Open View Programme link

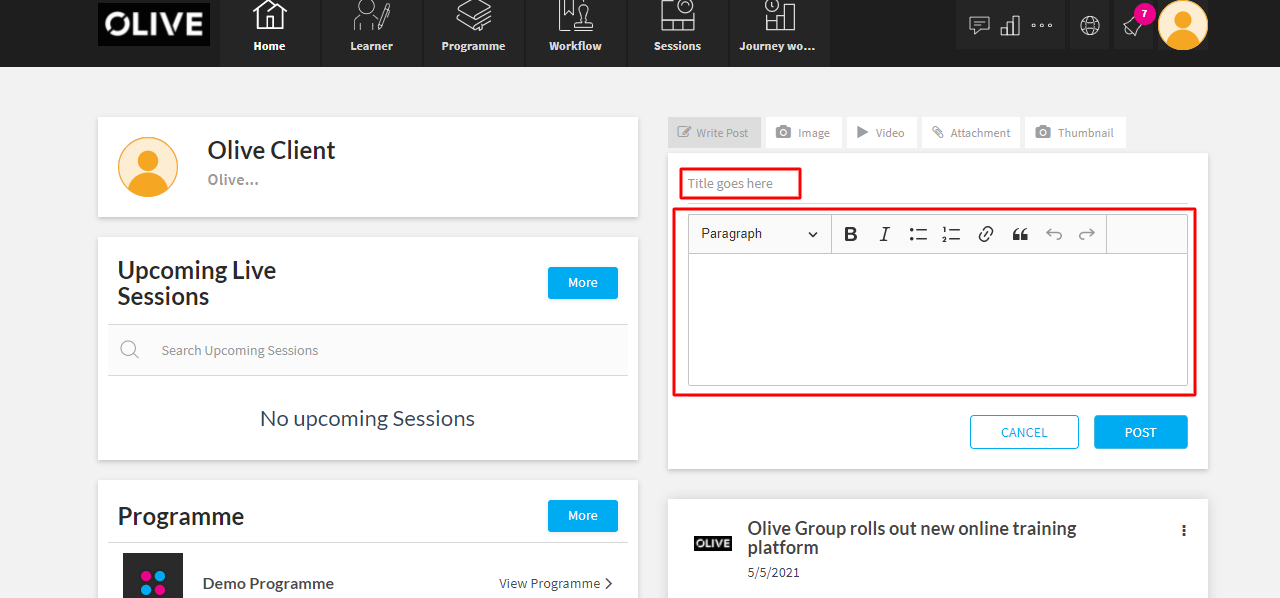(556, 583)
